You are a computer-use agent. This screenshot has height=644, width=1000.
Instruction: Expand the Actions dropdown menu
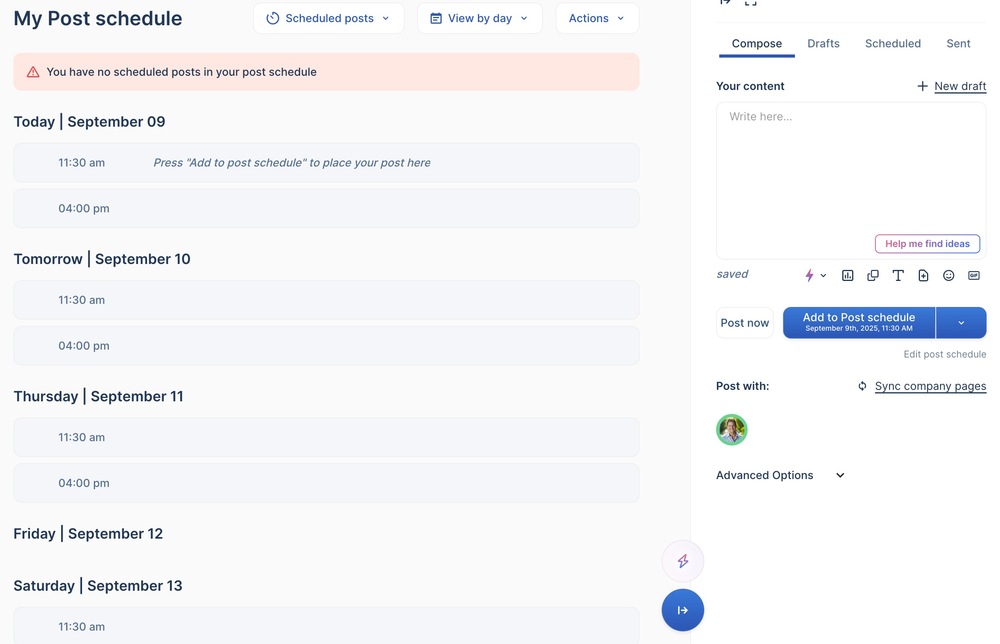click(596, 18)
